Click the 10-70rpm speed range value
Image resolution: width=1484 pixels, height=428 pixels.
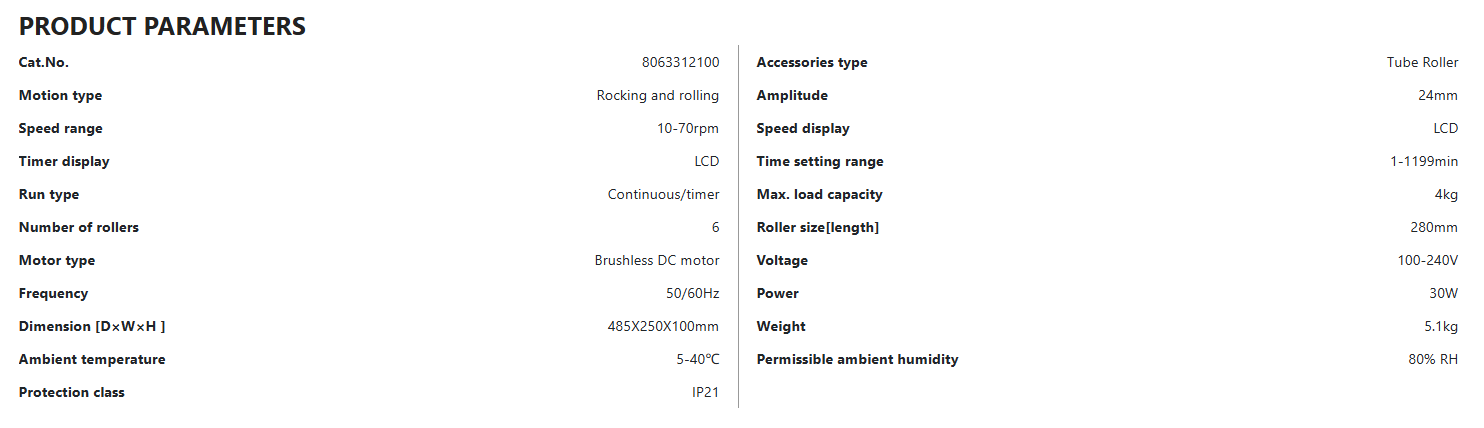687,128
